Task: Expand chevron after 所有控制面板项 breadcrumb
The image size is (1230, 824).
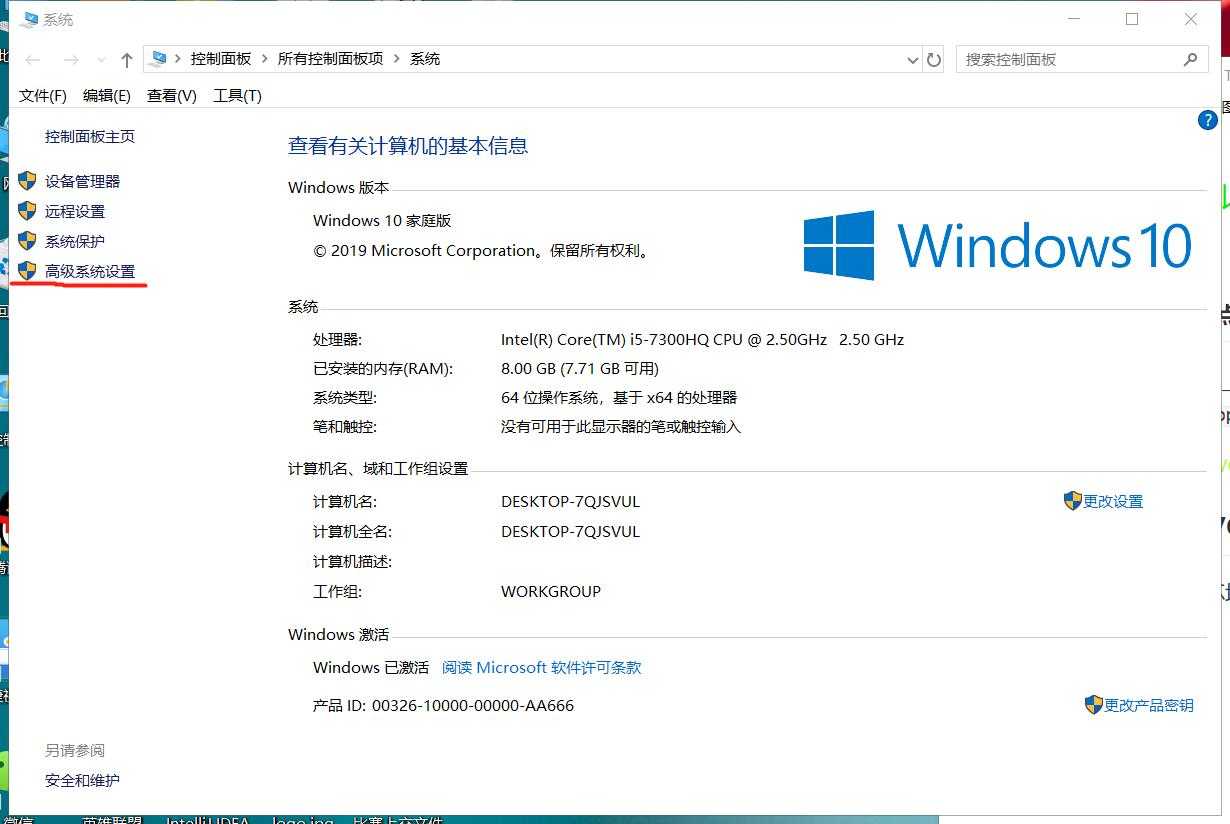Action: coord(396,59)
